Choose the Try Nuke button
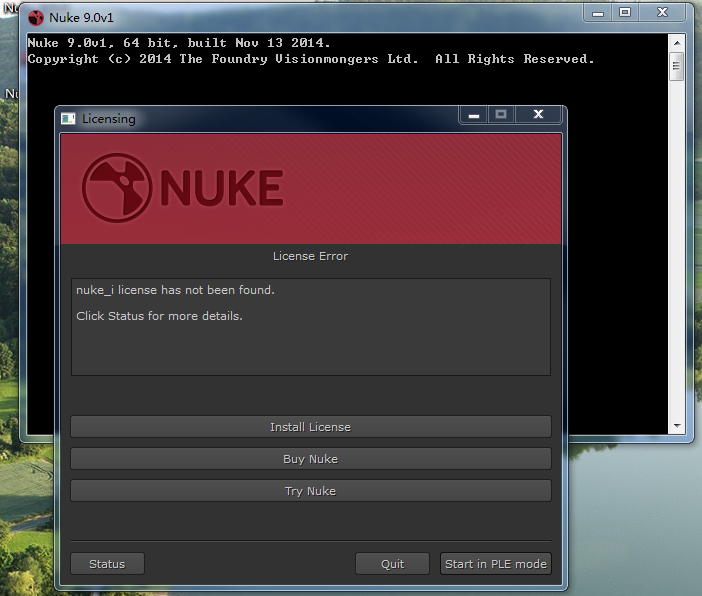Image resolution: width=702 pixels, height=596 pixels. coord(311,491)
